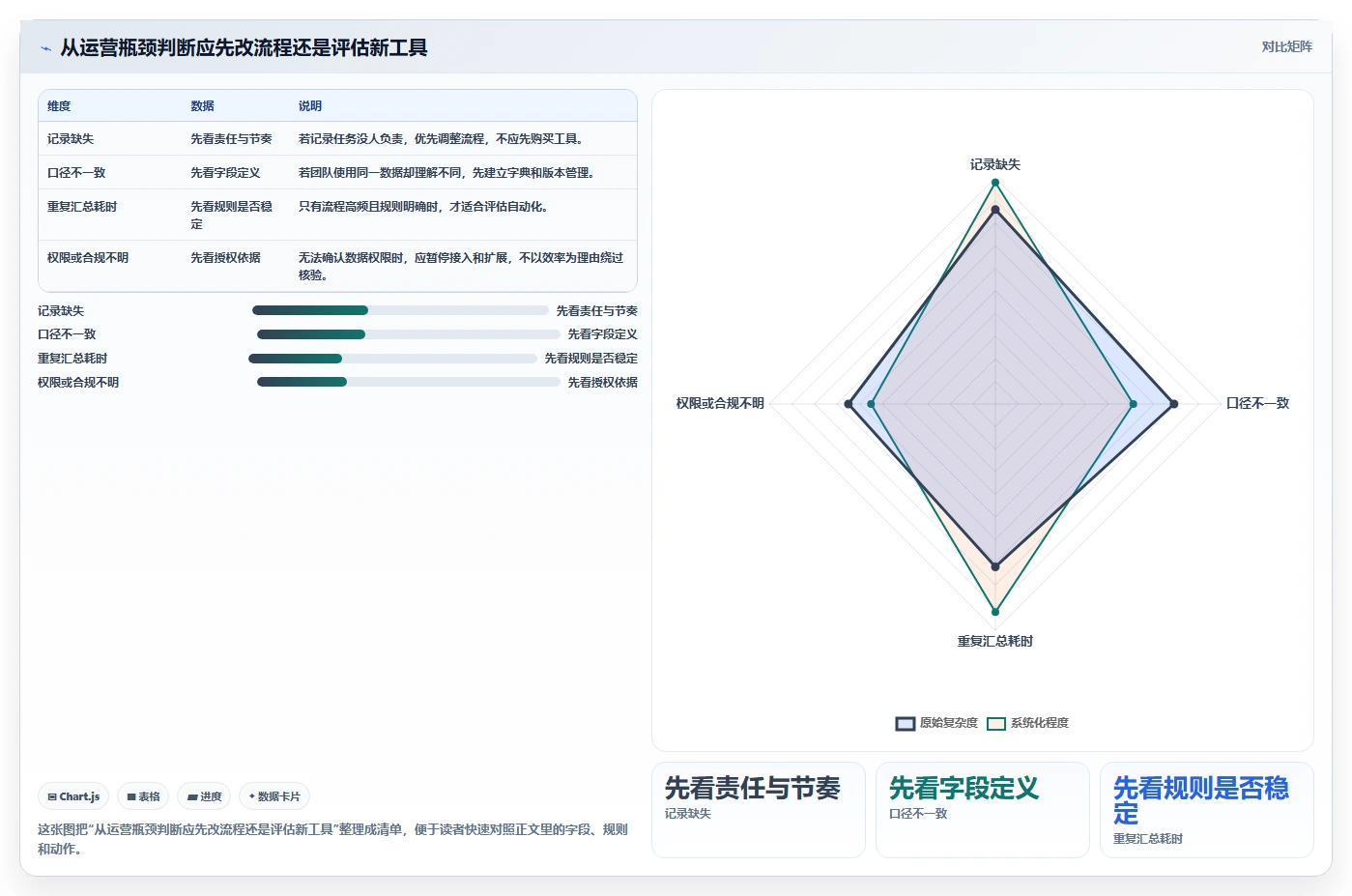This screenshot has height=896, width=1352.
Task: Click the 说明 column header
Action: [310, 106]
